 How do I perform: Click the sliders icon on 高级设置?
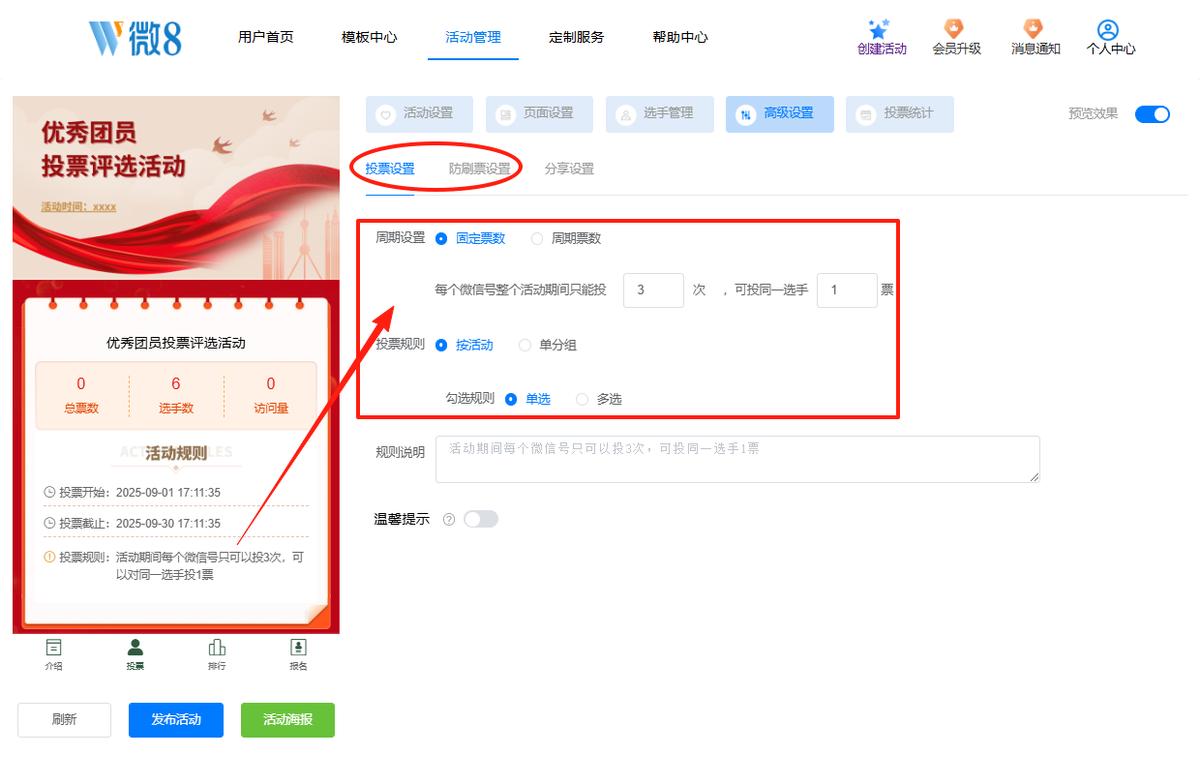pos(745,115)
